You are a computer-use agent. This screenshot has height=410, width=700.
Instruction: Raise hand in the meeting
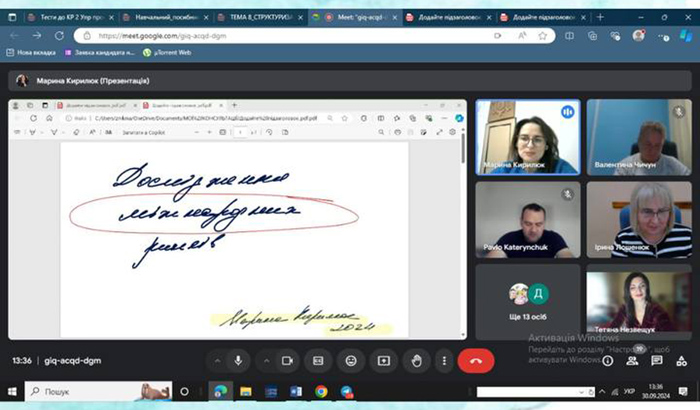pos(417,361)
